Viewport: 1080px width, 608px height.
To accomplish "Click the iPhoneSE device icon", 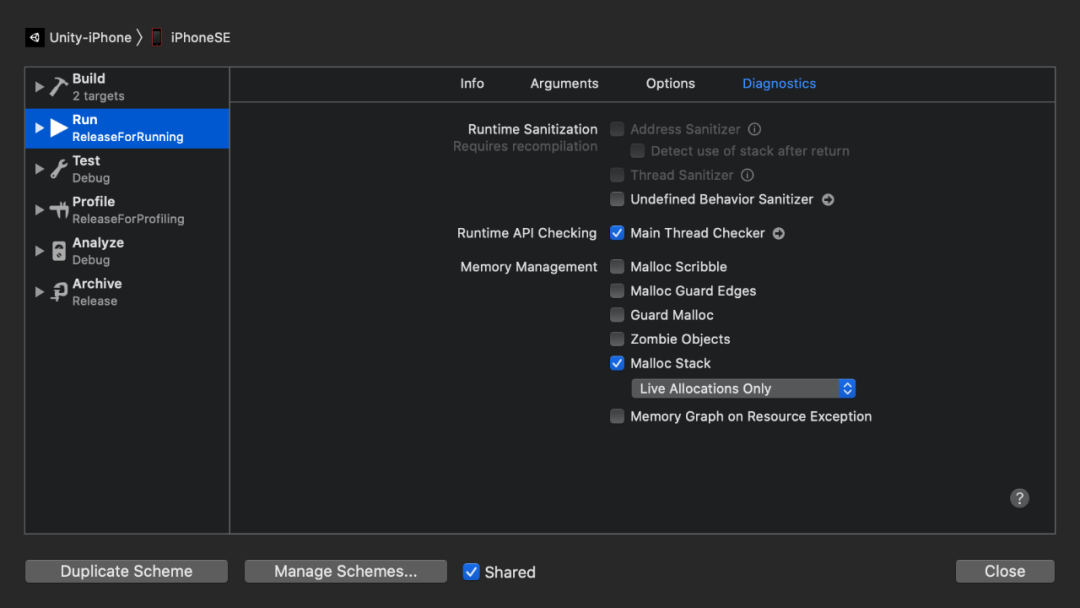I will point(156,38).
